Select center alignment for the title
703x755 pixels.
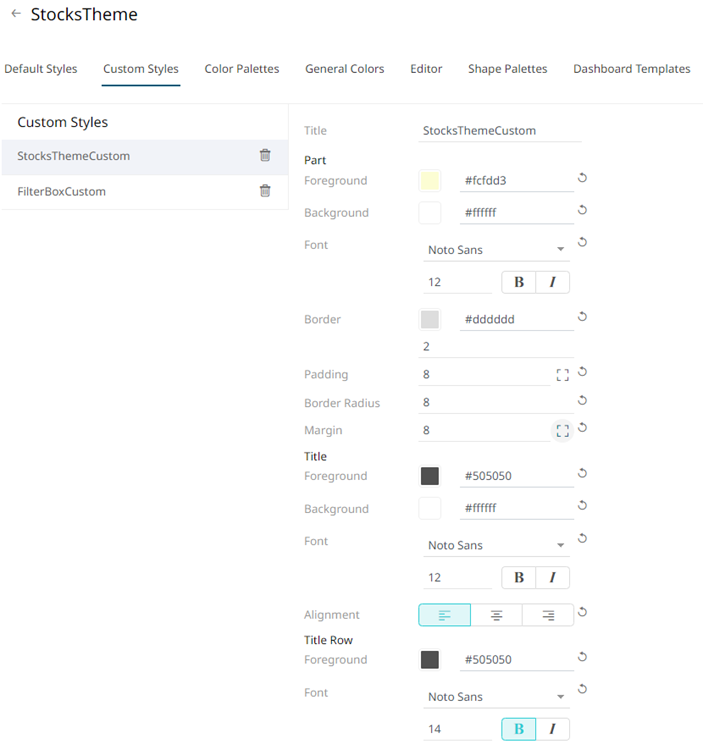point(496,615)
